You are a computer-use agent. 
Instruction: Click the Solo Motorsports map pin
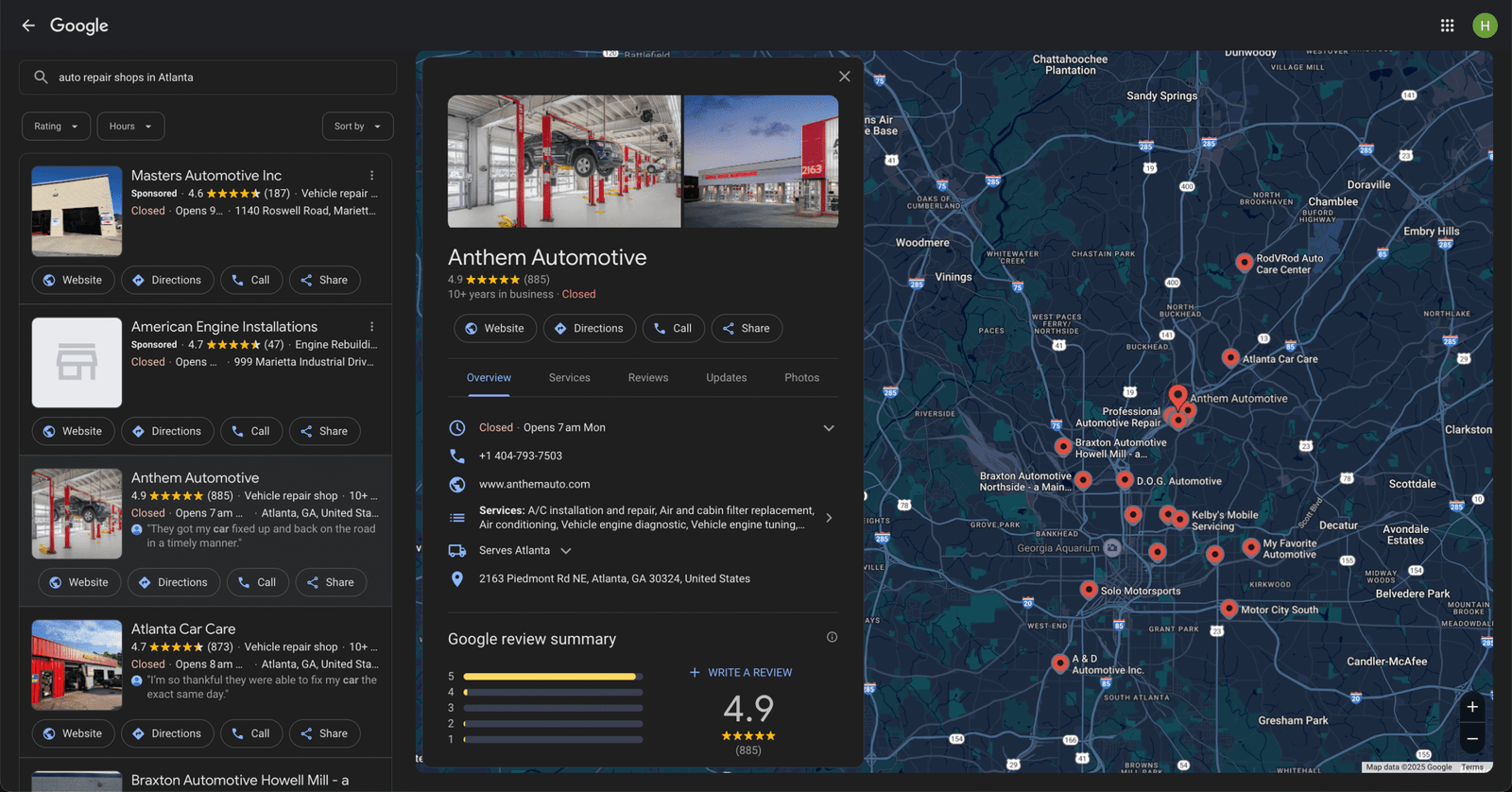click(1089, 590)
